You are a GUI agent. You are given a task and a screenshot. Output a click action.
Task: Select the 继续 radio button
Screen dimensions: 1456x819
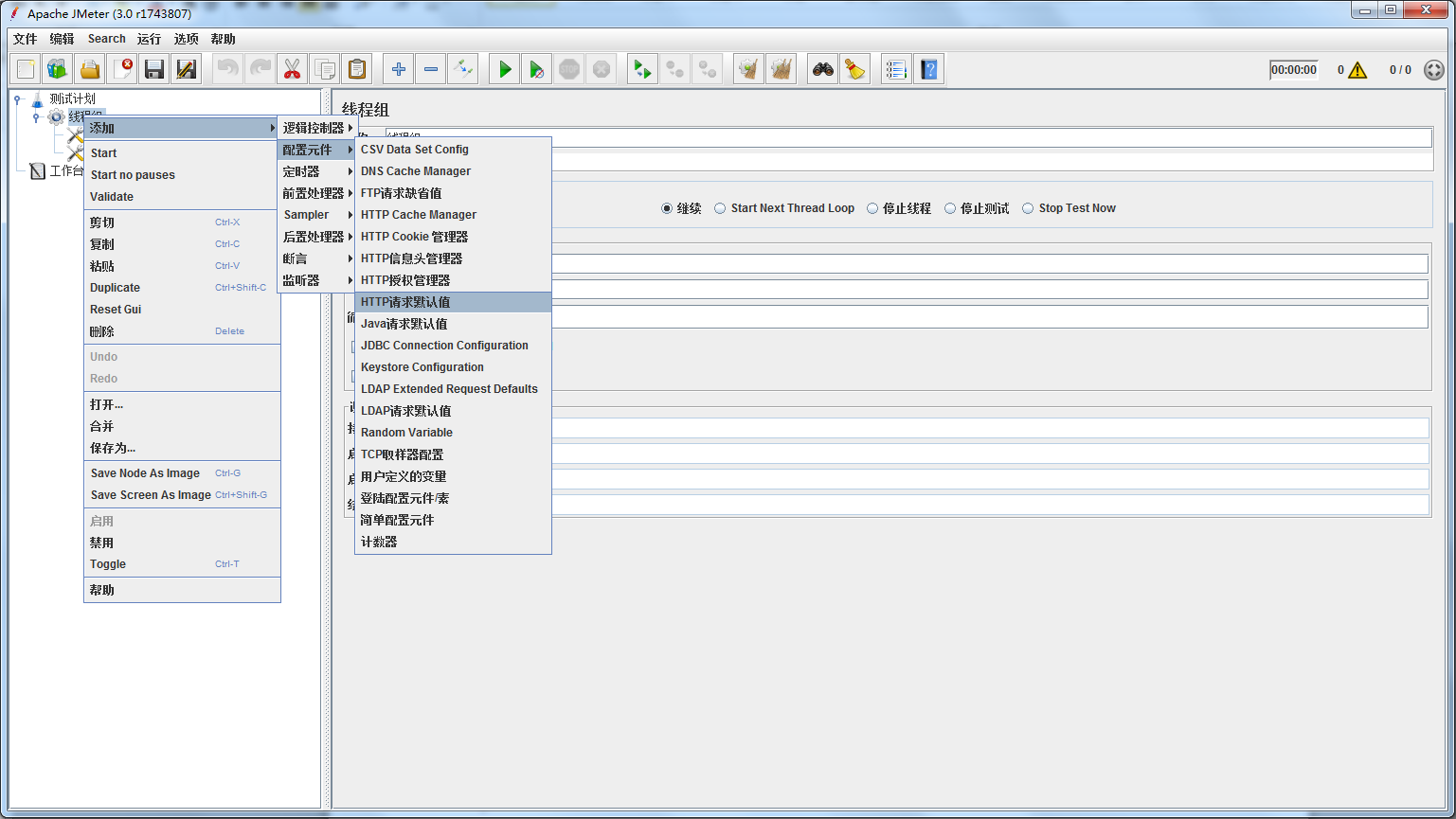[x=667, y=208]
